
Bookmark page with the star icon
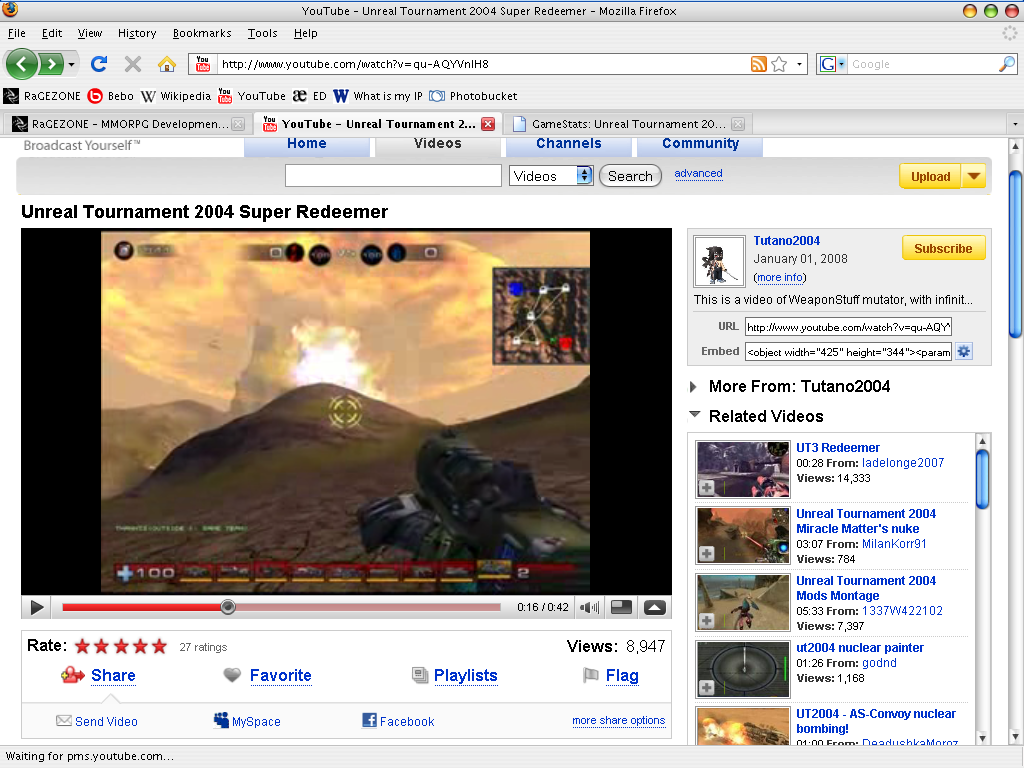click(779, 64)
